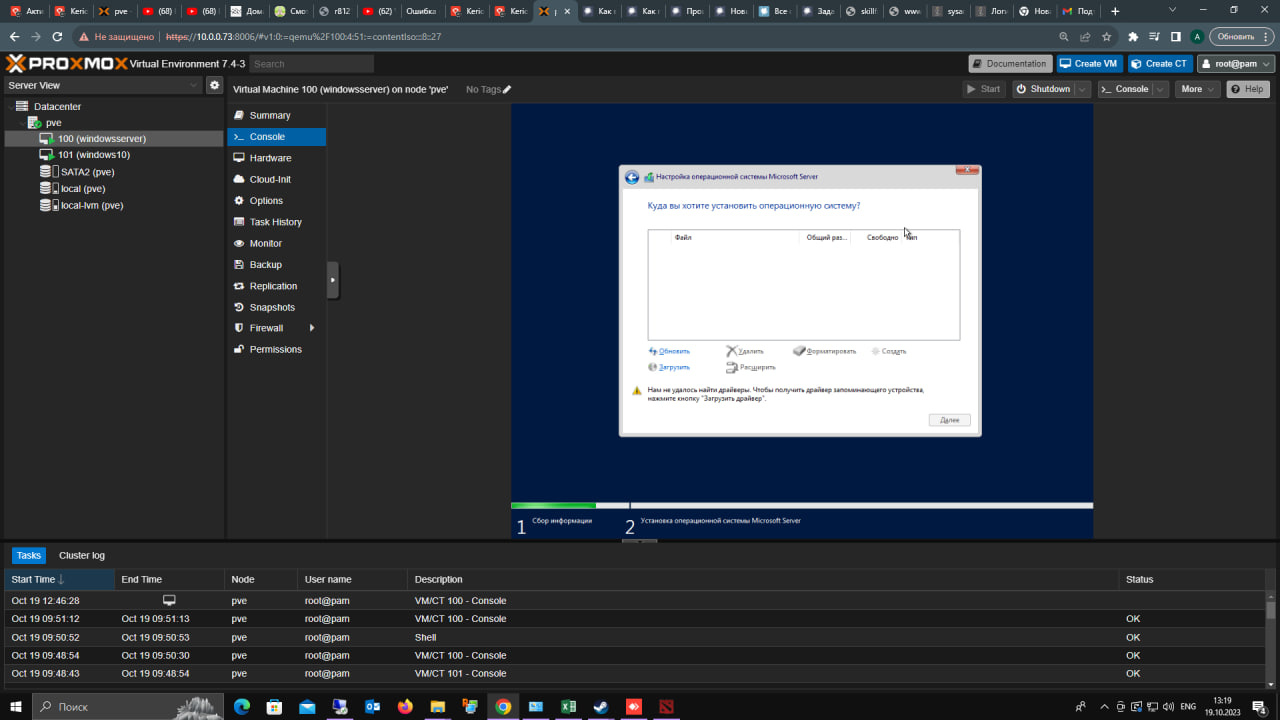
Task: Collapse the pve node in tree
Action: click(21, 123)
